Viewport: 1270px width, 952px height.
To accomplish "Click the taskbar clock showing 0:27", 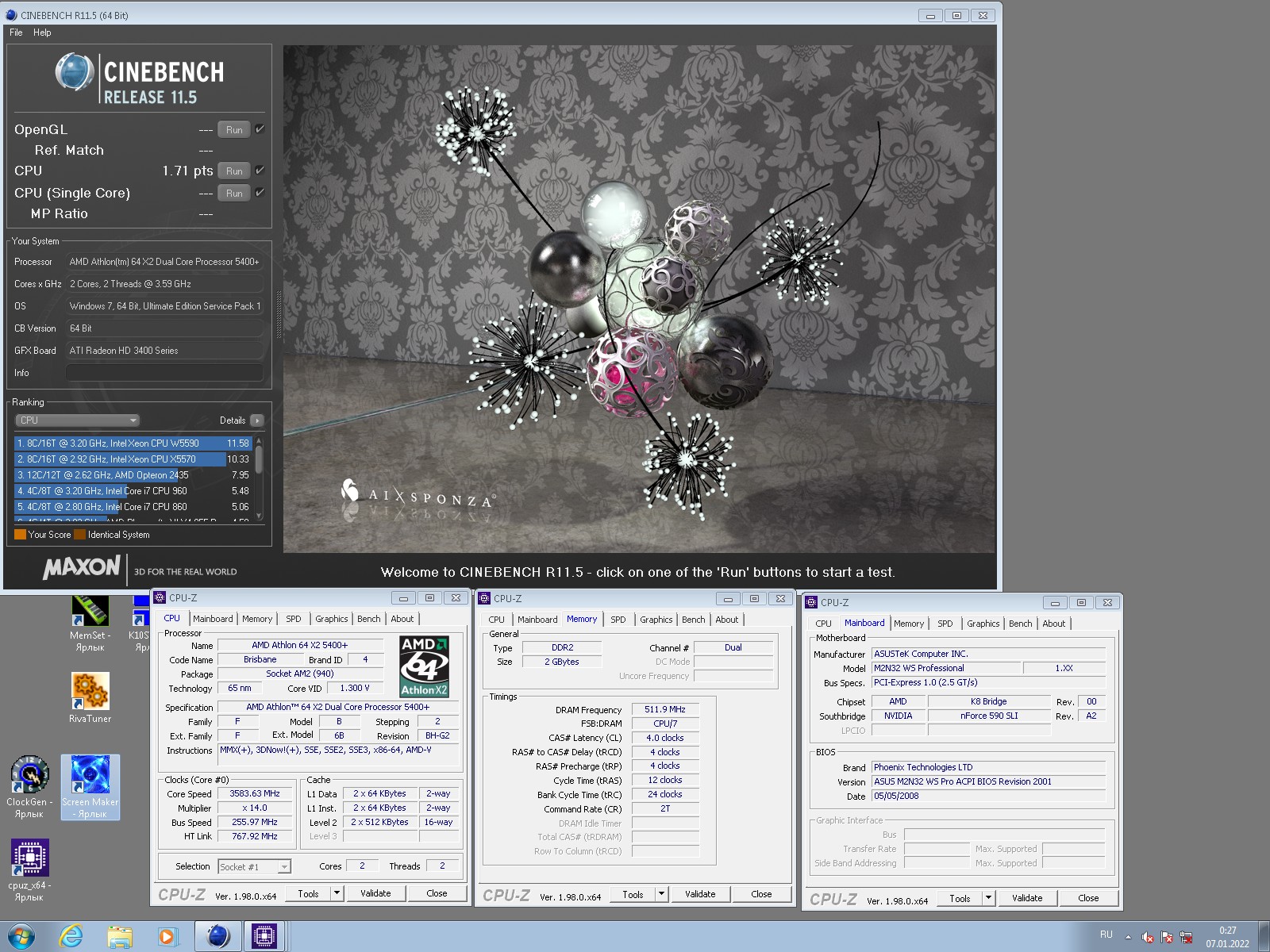I will click(x=1227, y=937).
